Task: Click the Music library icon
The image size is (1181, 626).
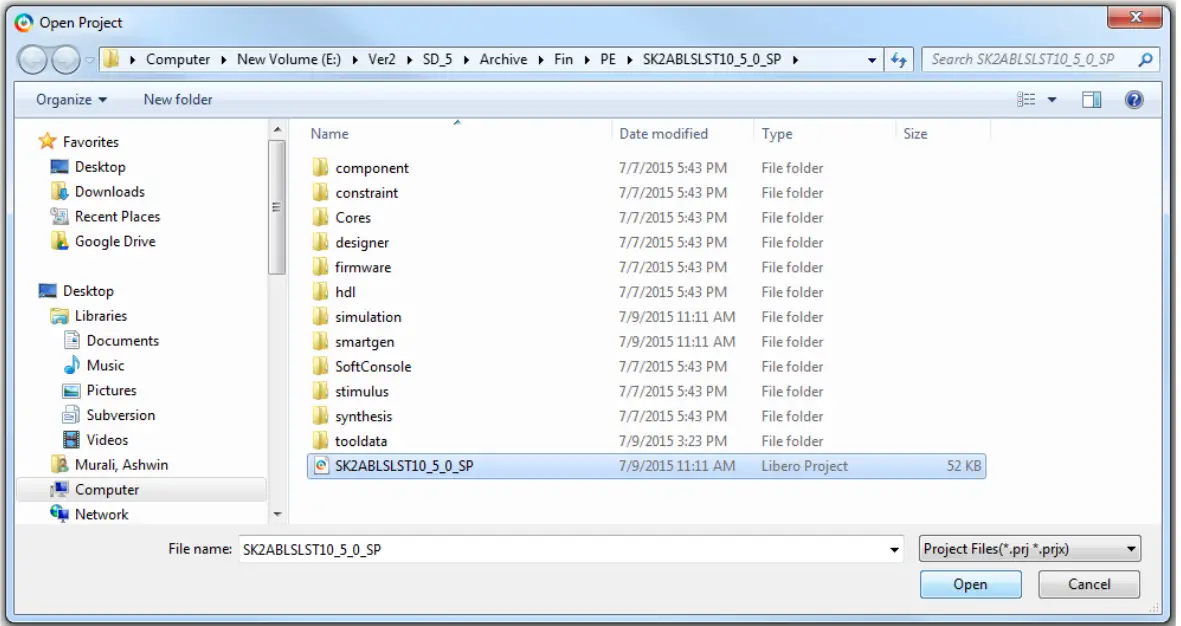Action: [x=72, y=365]
